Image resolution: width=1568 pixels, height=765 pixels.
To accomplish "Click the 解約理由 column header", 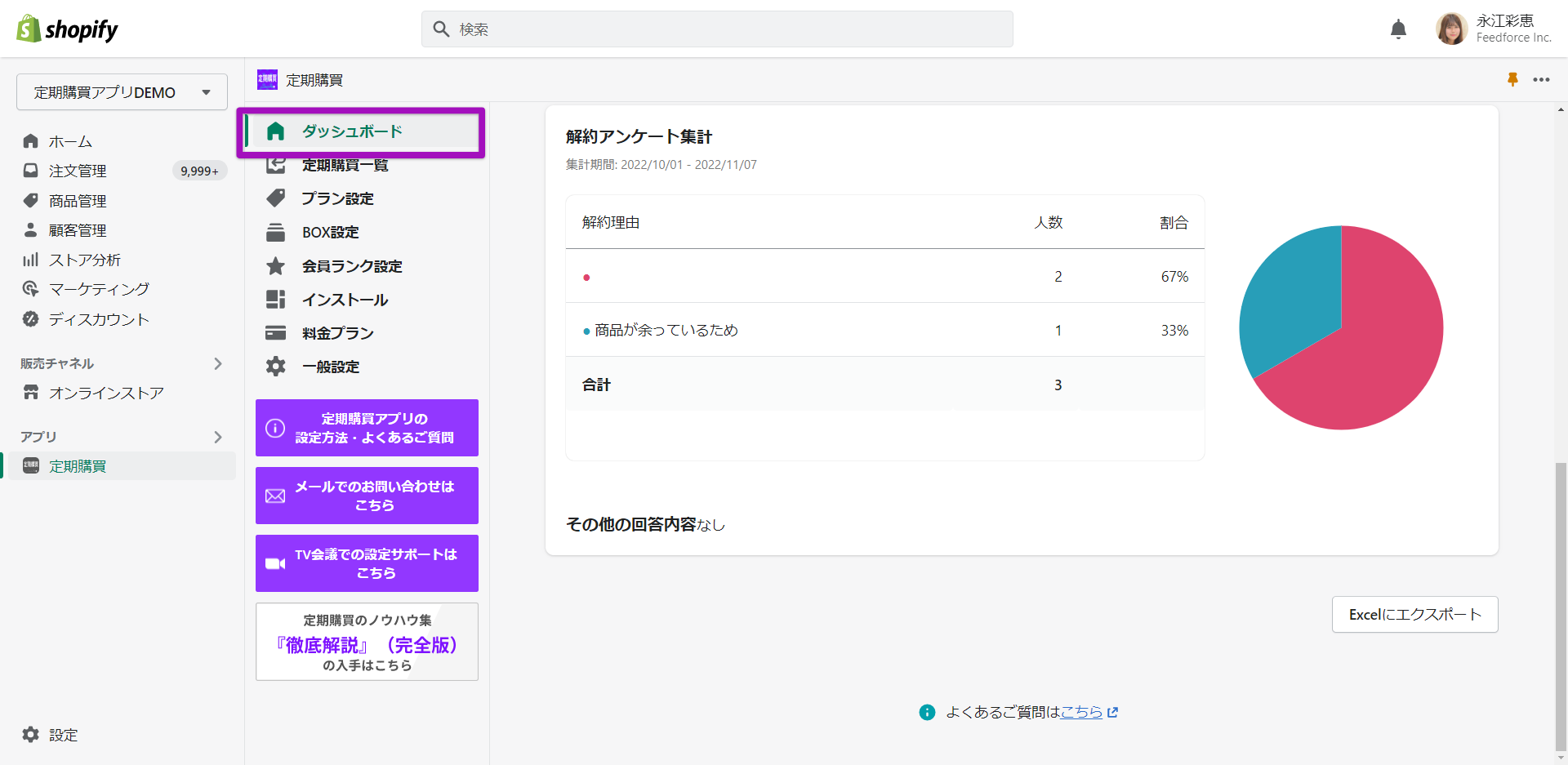I will [611, 222].
